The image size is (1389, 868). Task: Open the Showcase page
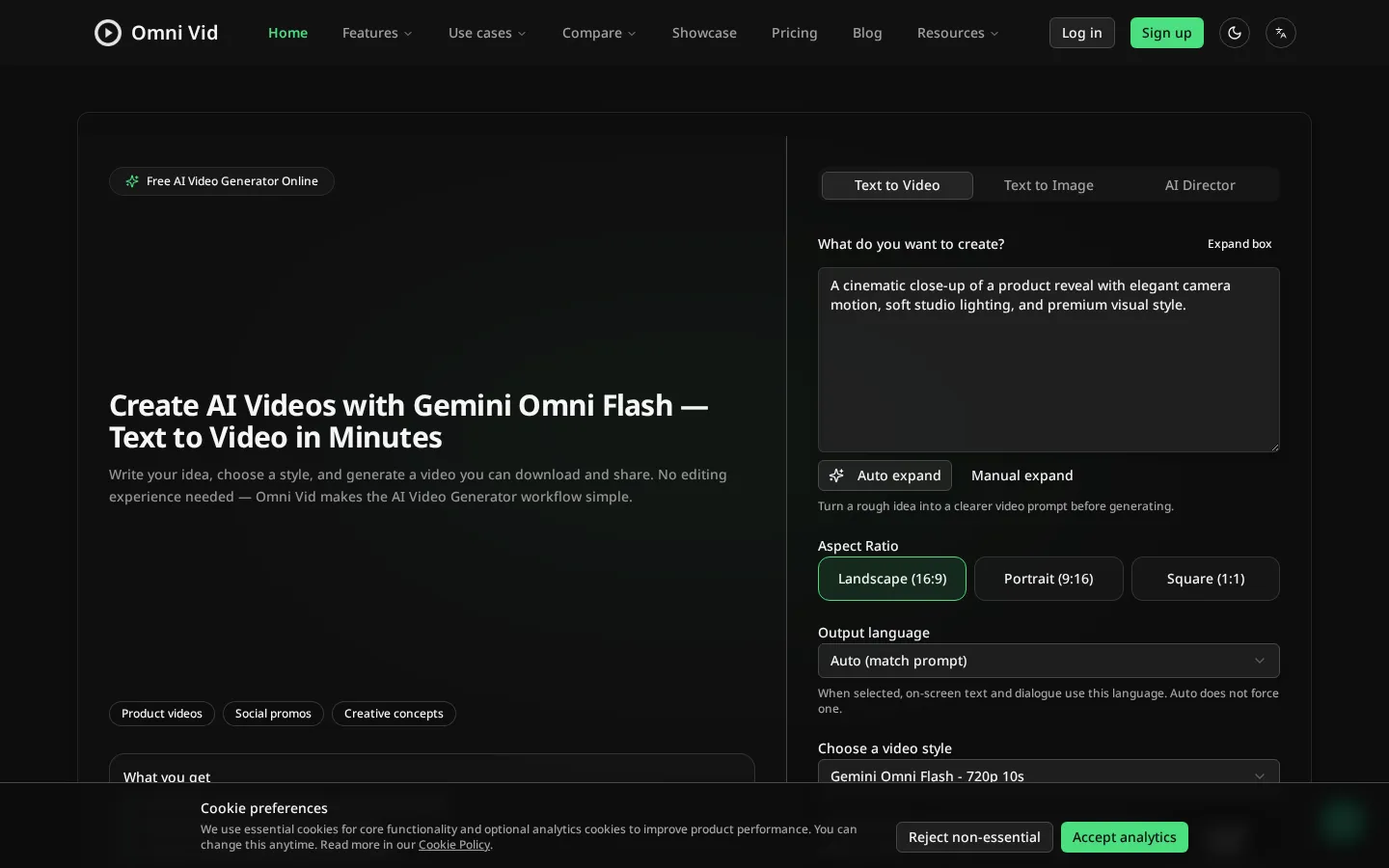click(x=704, y=33)
